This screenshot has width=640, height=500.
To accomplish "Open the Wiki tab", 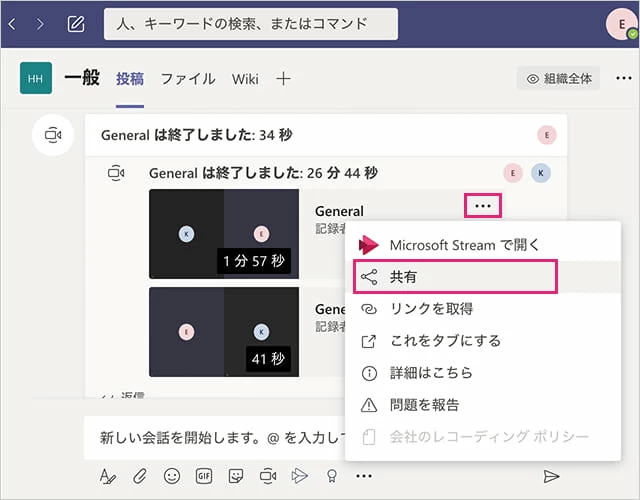I will pyautogui.click(x=245, y=79).
